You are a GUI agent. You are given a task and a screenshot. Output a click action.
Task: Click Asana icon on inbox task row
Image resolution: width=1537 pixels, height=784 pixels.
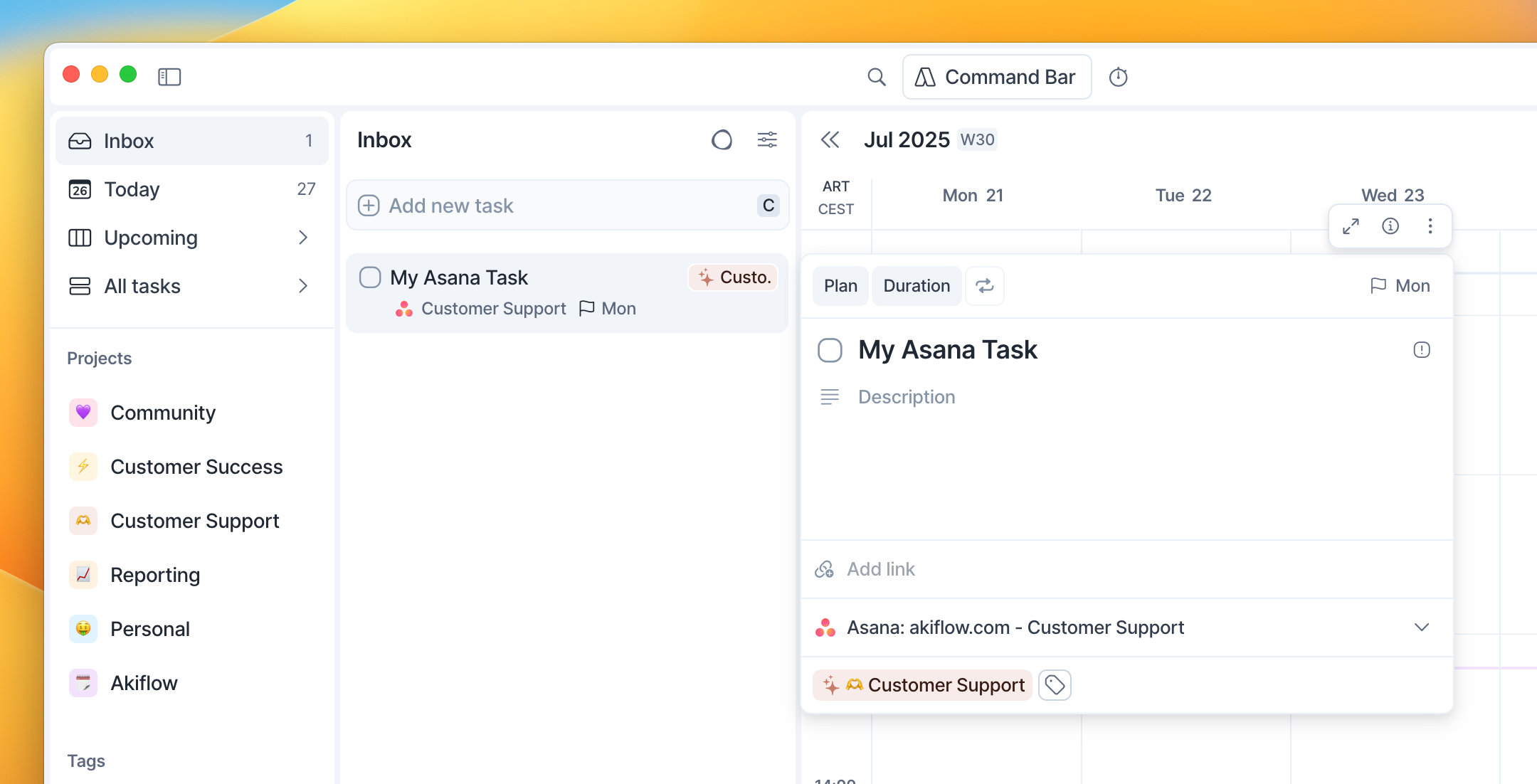click(404, 309)
